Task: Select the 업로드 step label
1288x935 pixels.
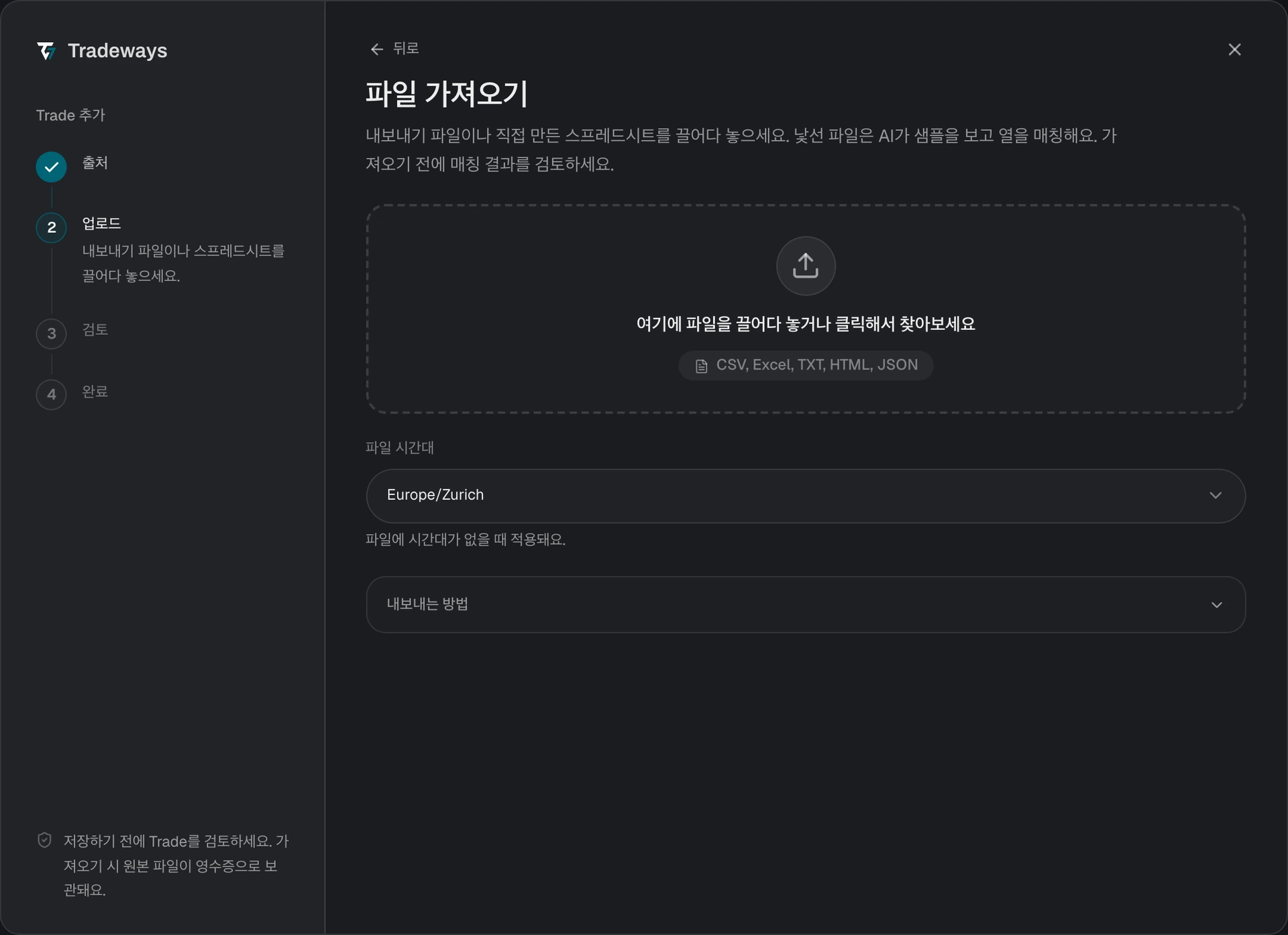Action: 101,223
